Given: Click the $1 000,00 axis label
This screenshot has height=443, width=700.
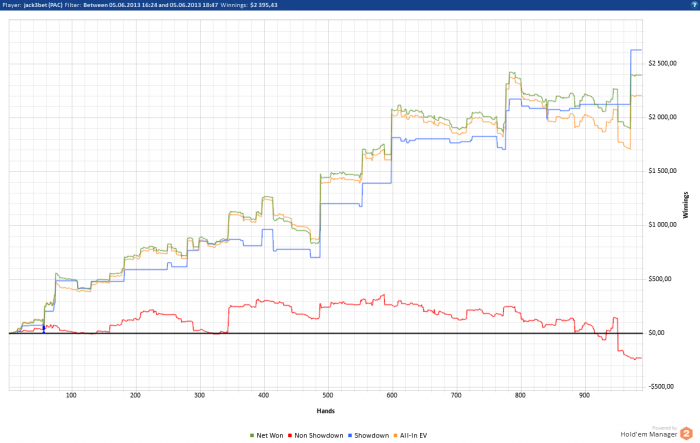Looking at the screenshot, I should (662, 225).
